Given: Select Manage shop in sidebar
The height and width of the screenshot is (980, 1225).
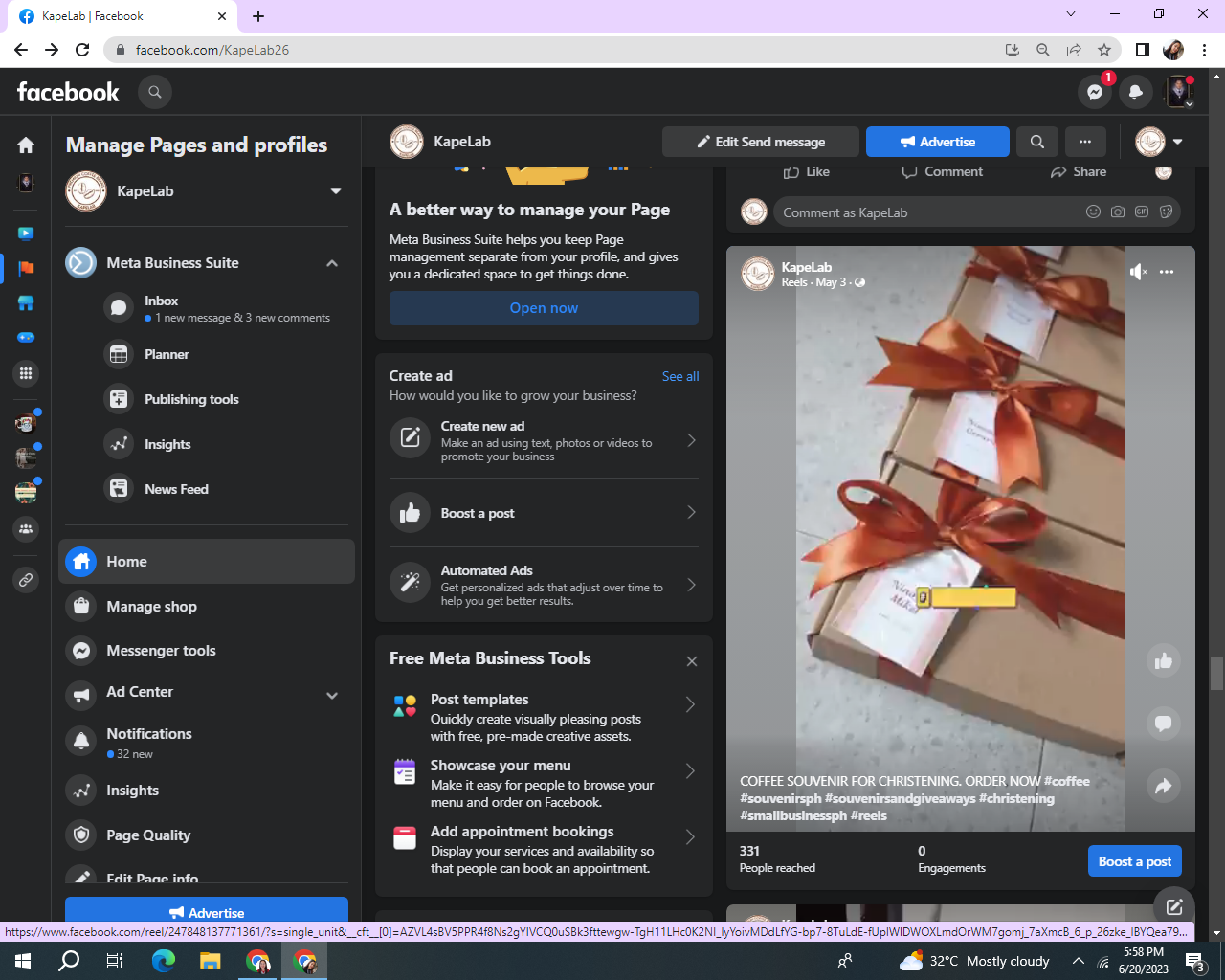Looking at the screenshot, I should click(207, 606).
